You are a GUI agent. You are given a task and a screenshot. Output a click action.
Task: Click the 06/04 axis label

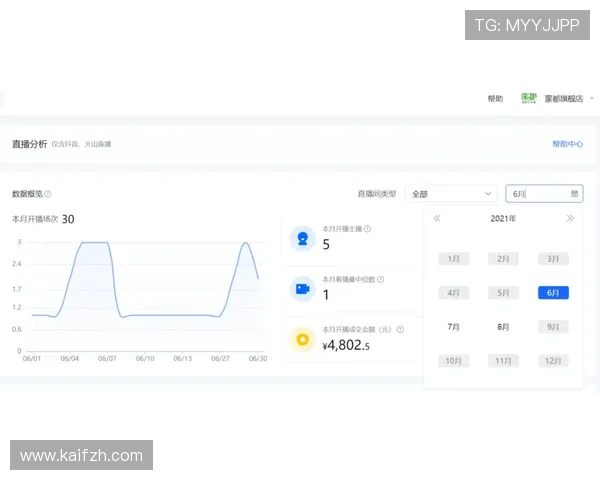click(70, 358)
